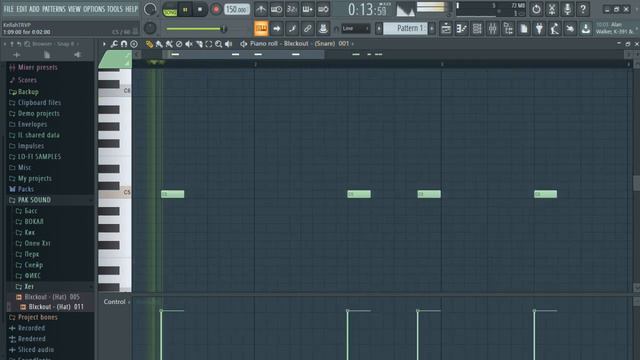Click the first C5 note in piano roll
This screenshot has height=360, width=640.
(173, 194)
